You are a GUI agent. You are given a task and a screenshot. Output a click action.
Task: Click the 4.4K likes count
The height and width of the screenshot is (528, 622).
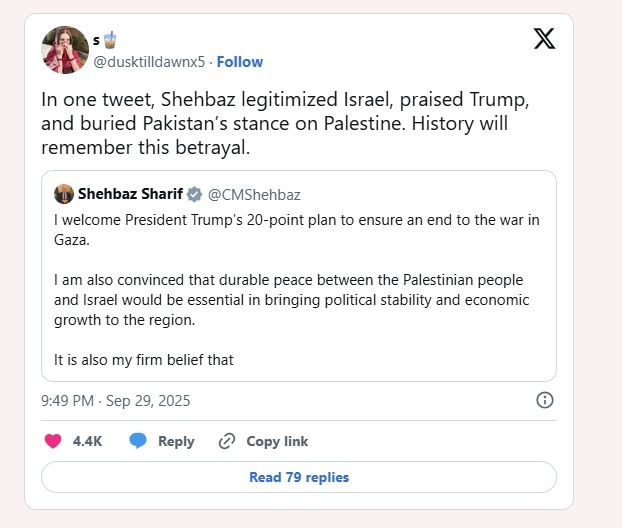88,441
